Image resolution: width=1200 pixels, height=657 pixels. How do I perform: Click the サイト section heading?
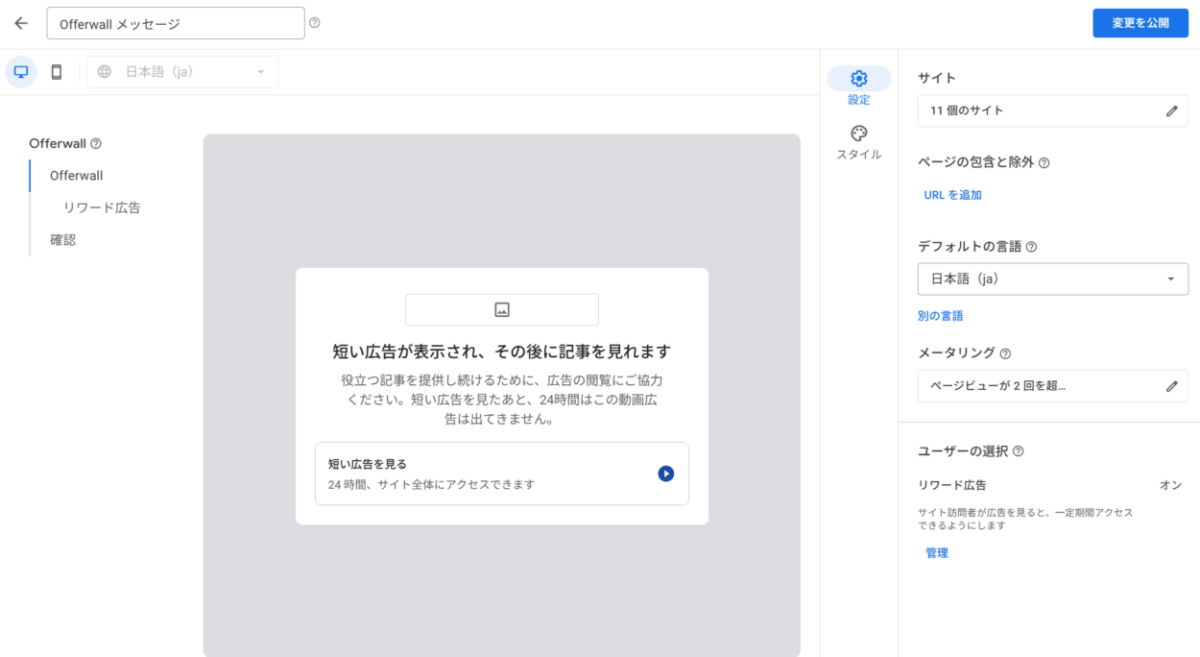point(937,78)
